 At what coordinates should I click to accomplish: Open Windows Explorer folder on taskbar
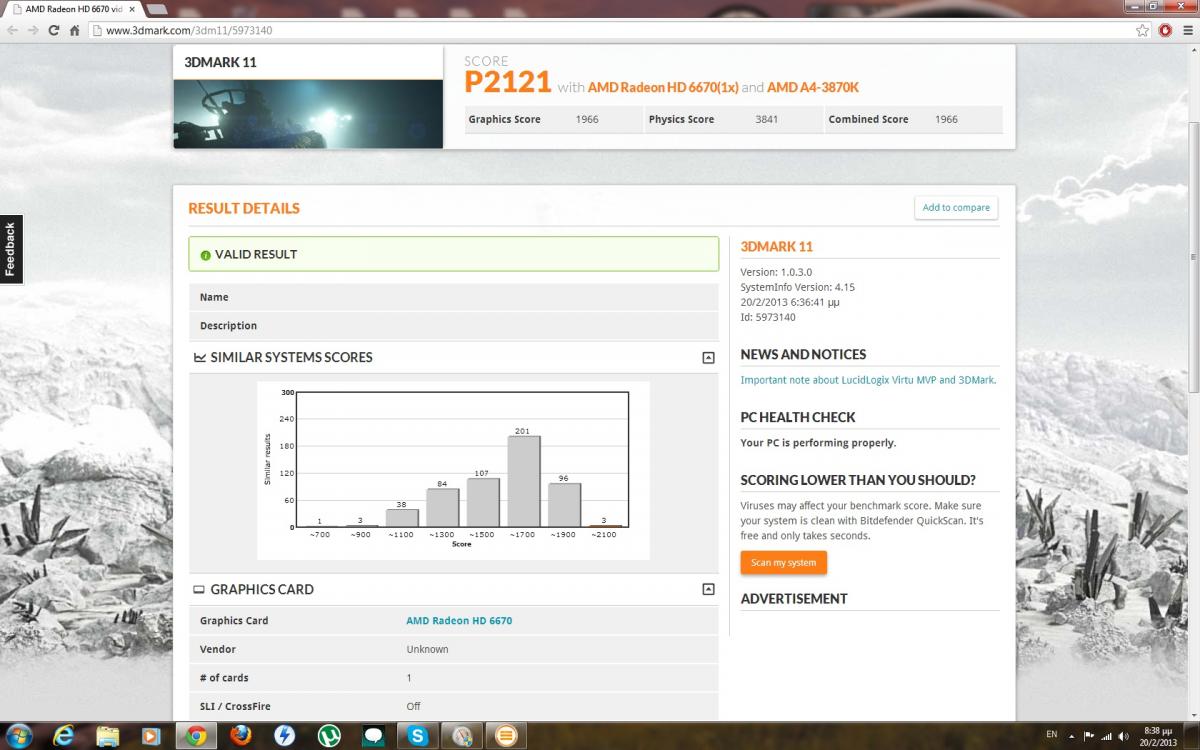tap(108, 735)
